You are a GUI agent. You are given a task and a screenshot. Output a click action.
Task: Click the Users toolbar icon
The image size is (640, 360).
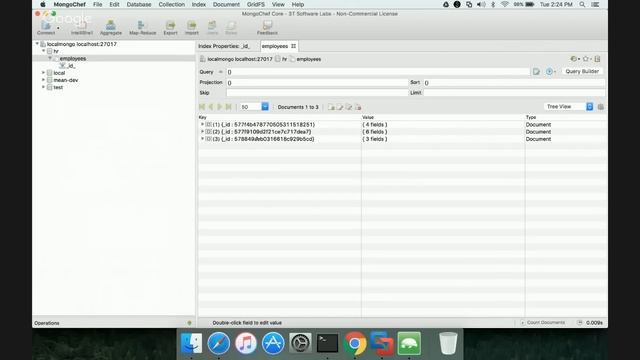click(212, 27)
